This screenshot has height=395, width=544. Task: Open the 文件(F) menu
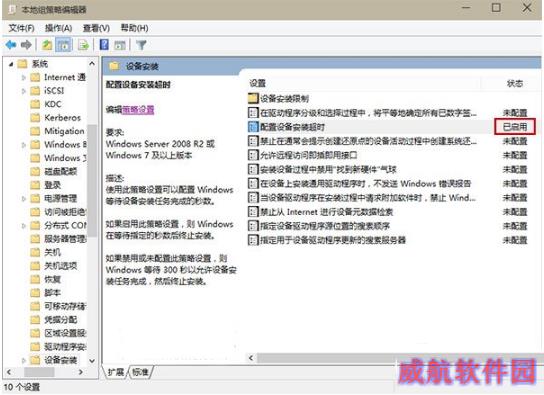21,28
